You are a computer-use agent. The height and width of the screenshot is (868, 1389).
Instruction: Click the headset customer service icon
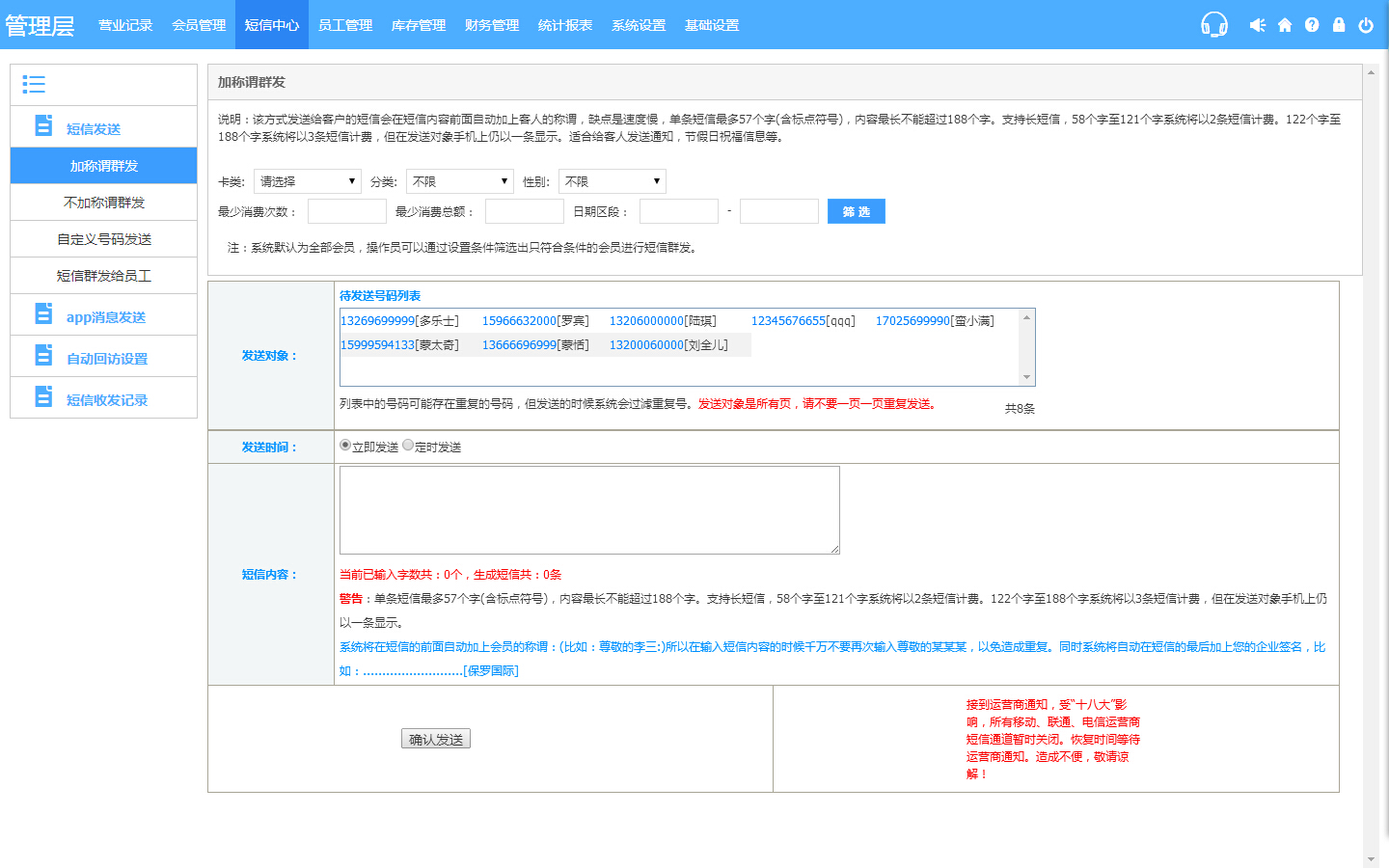pyautogui.click(x=1213, y=25)
